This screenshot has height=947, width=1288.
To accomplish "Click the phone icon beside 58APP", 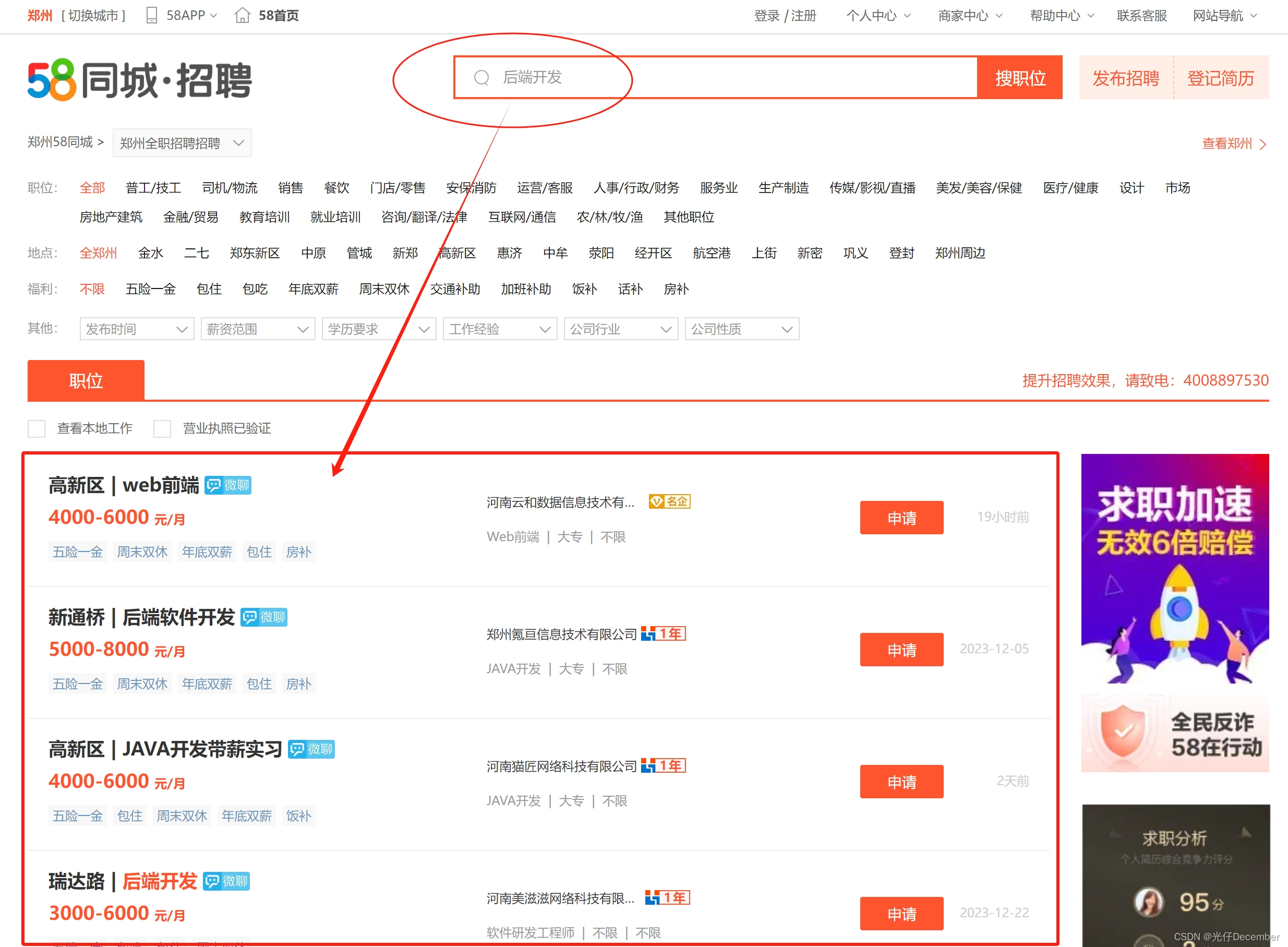I will (x=151, y=16).
